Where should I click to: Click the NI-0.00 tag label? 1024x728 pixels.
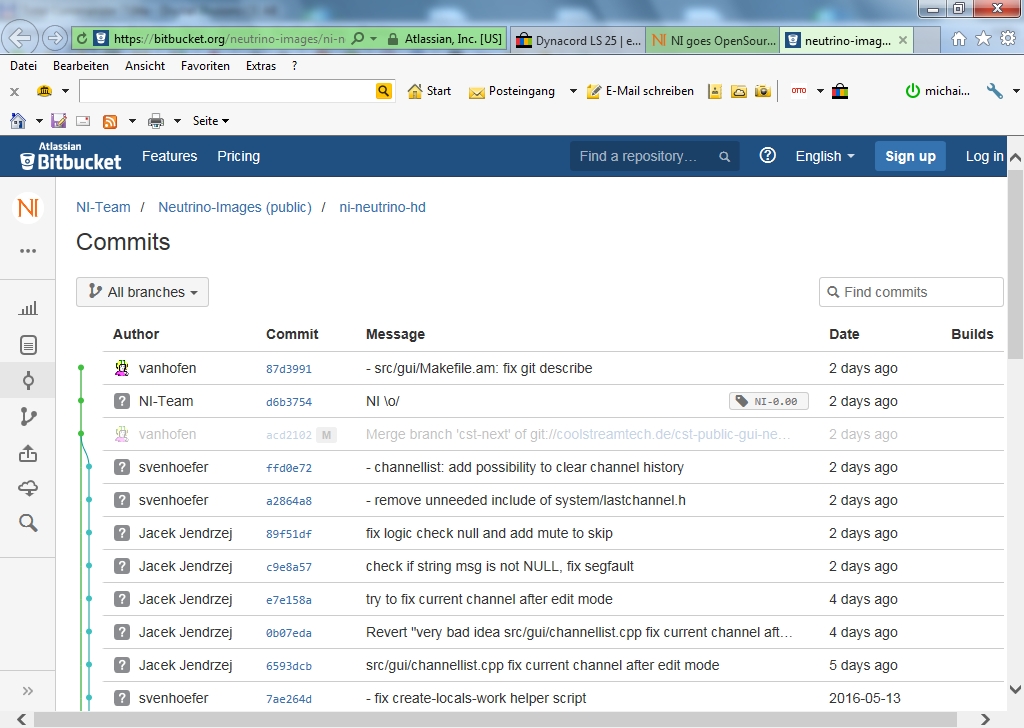coord(768,401)
